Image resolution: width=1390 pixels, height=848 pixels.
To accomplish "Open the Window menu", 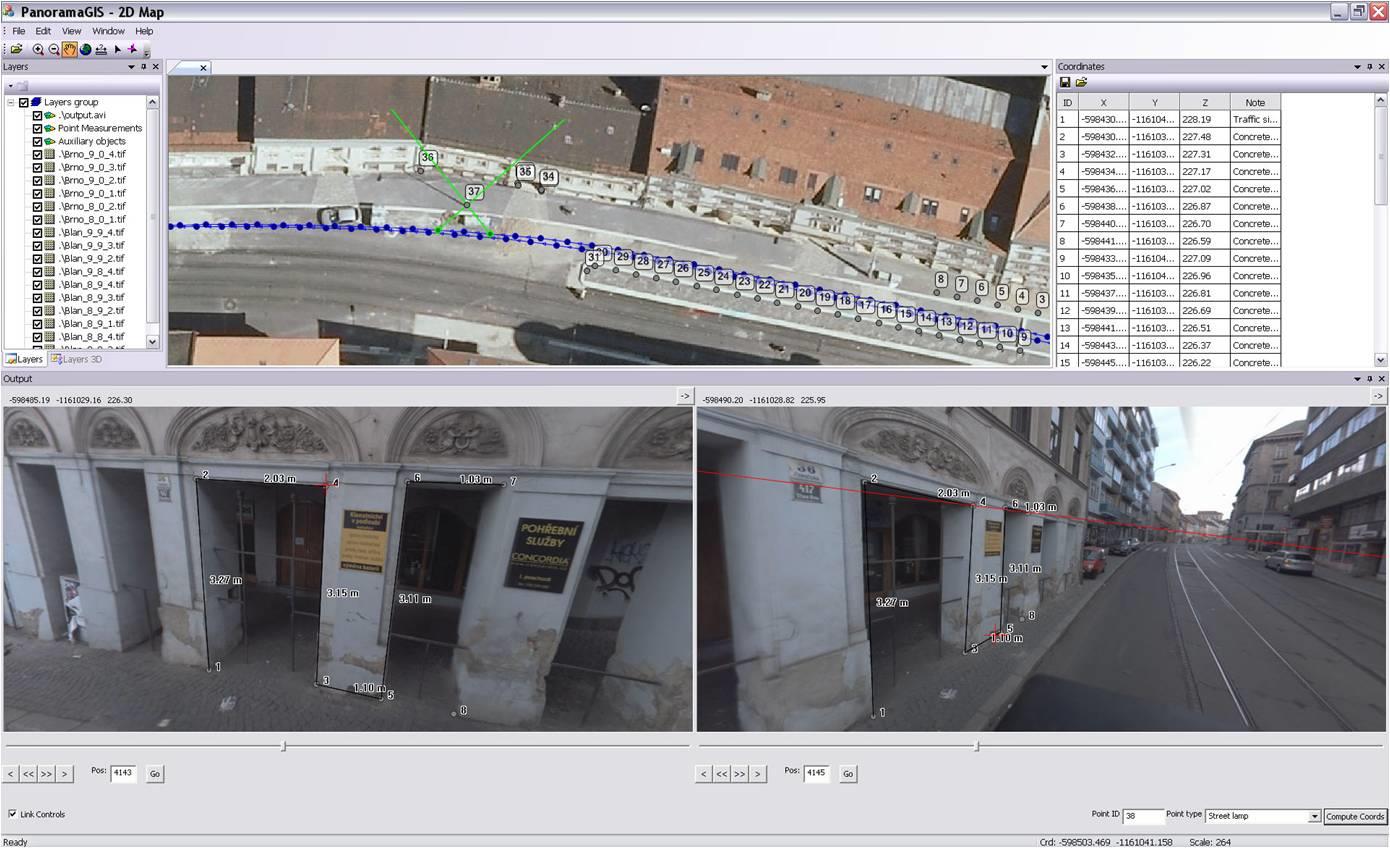I will point(108,31).
